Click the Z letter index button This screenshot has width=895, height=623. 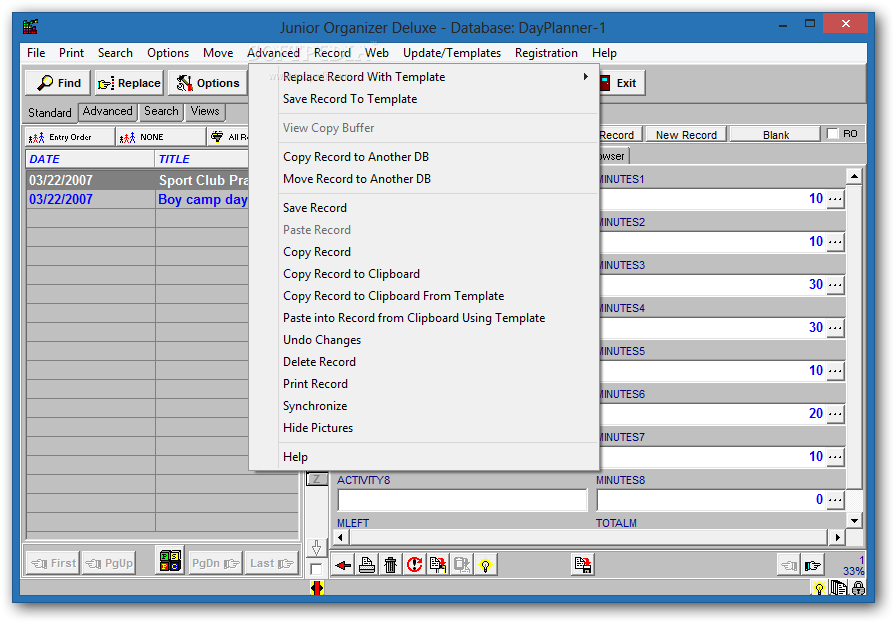click(x=317, y=479)
